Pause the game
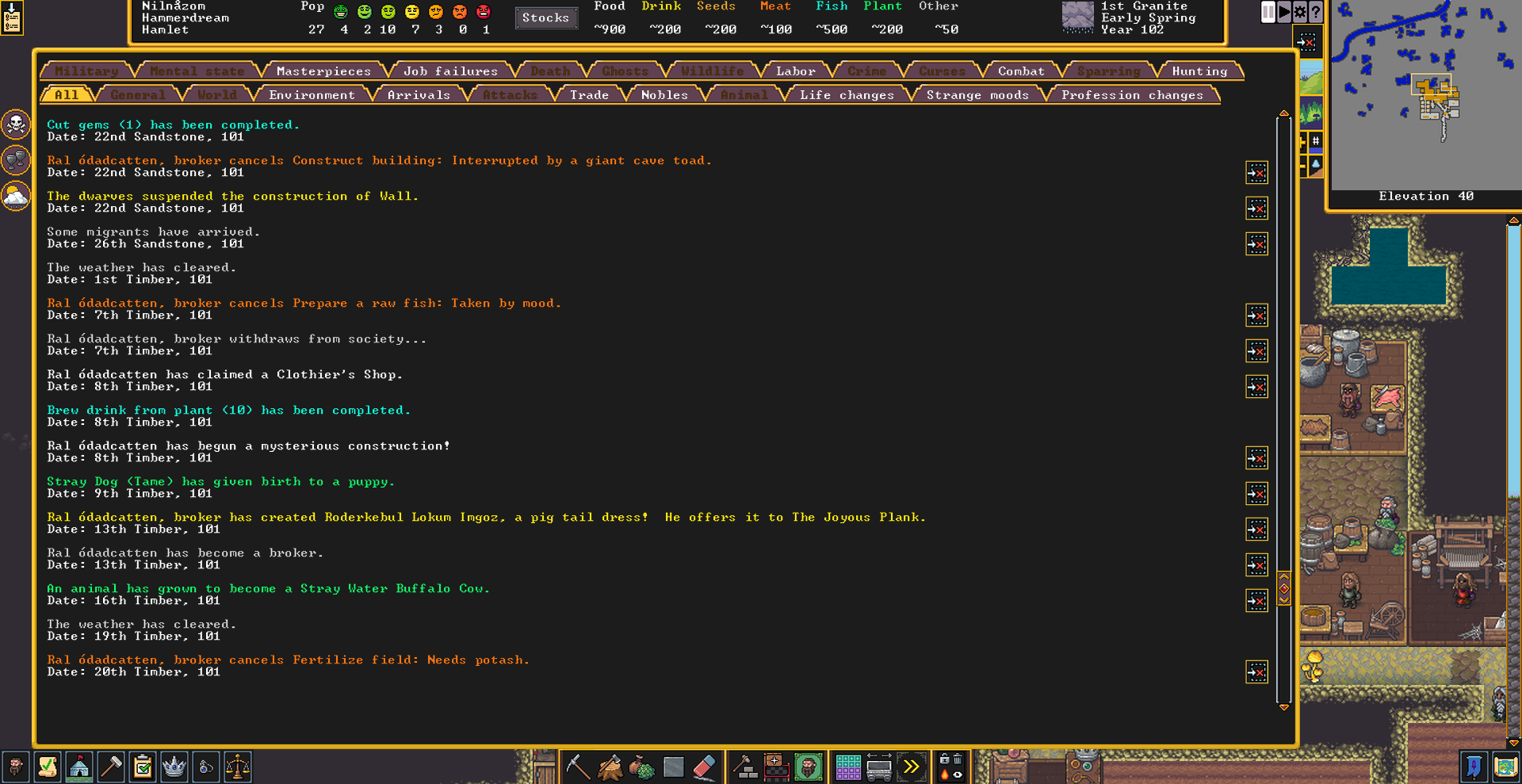Screen dimensions: 1522x784 point(1268,12)
